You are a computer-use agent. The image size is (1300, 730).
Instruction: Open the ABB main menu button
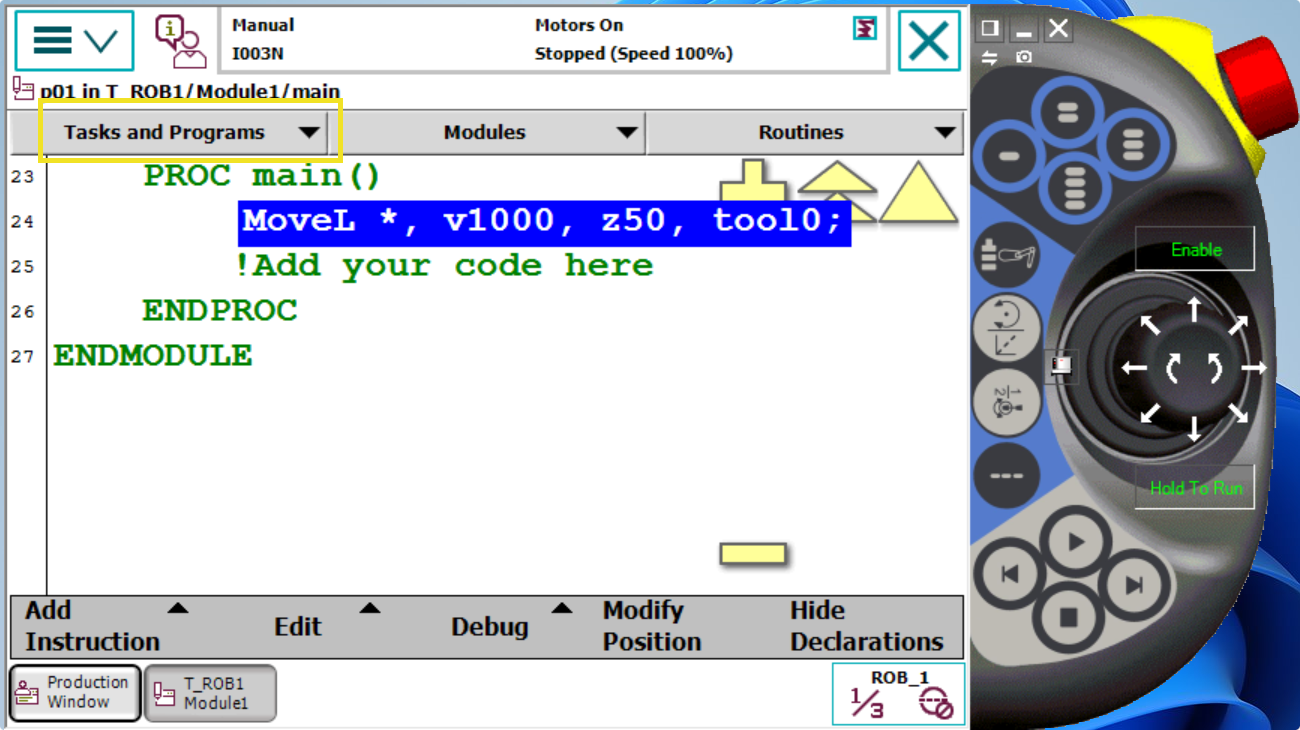(74, 41)
